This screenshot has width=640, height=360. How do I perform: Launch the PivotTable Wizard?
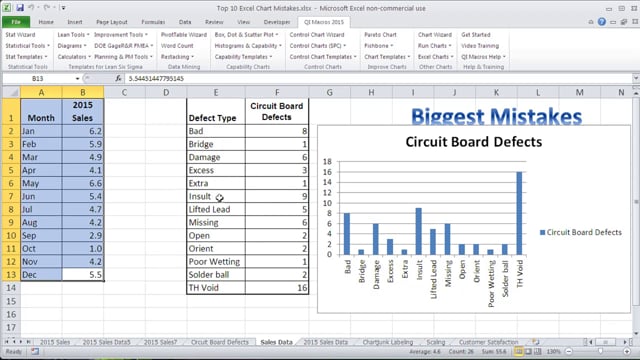pyautogui.click(x=184, y=35)
